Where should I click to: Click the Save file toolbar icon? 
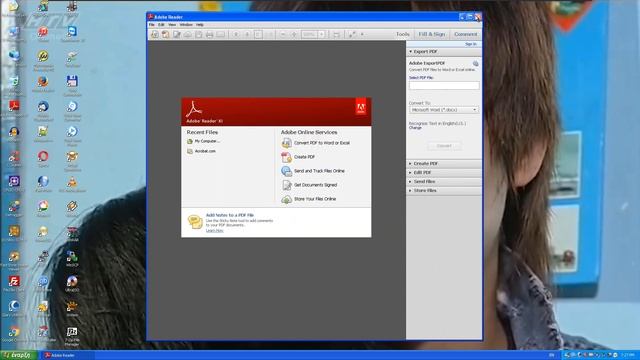pyautogui.click(x=198, y=35)
